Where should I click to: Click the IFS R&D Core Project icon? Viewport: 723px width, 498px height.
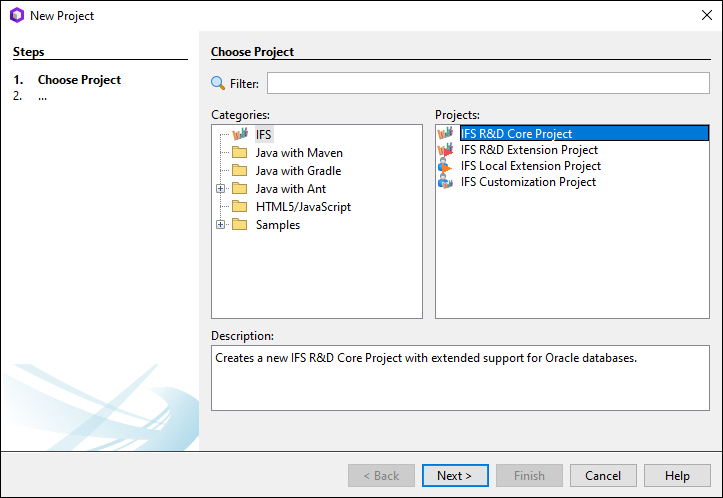[x=445, y=134]
